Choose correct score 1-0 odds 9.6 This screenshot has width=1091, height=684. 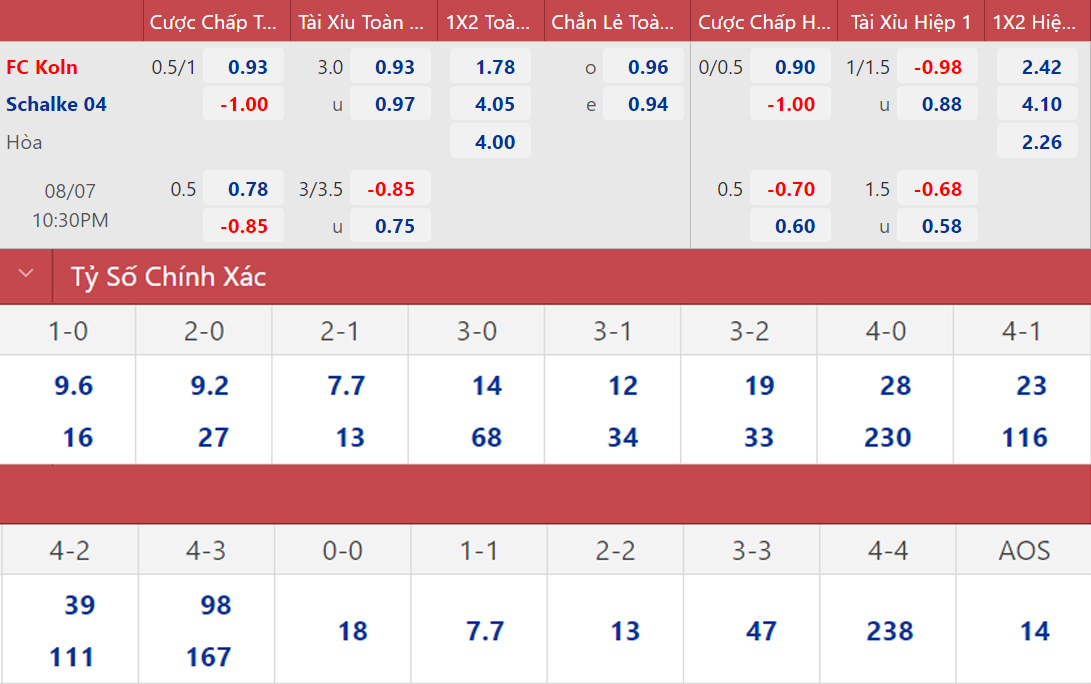click(73, 385)
